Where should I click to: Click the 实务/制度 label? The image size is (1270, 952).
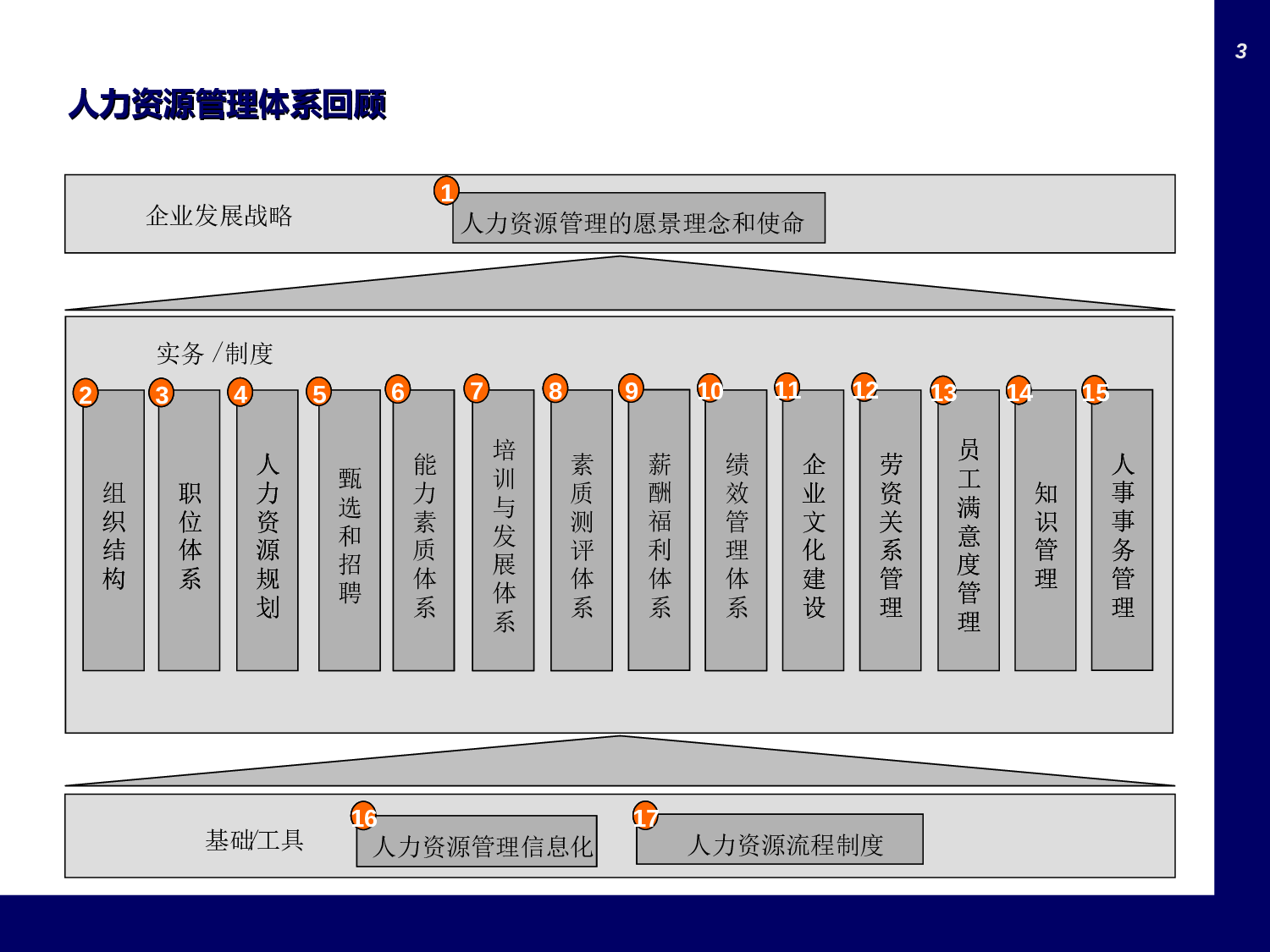[214, 353]
